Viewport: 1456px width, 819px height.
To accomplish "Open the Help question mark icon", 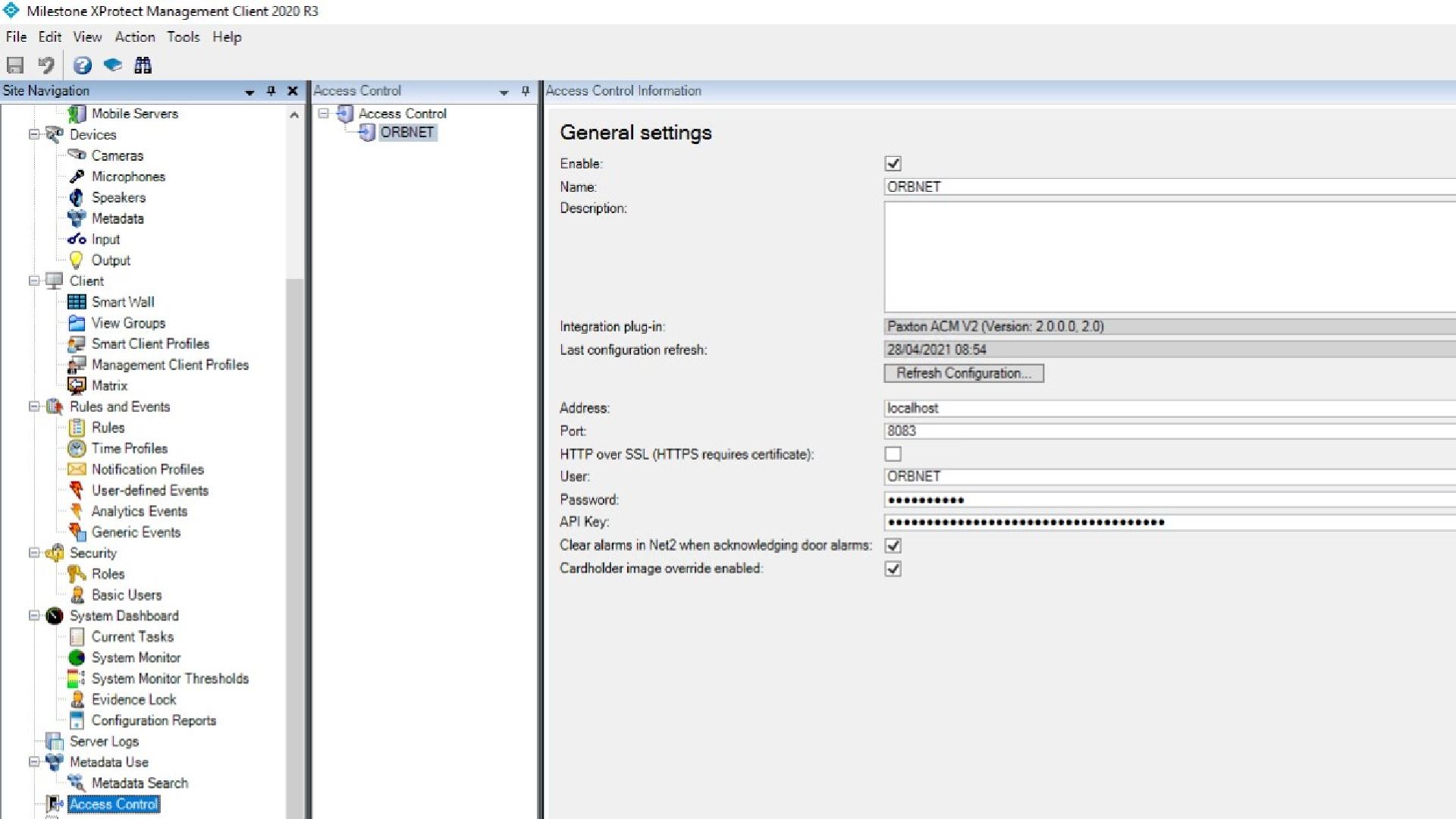I will (83, 65).
